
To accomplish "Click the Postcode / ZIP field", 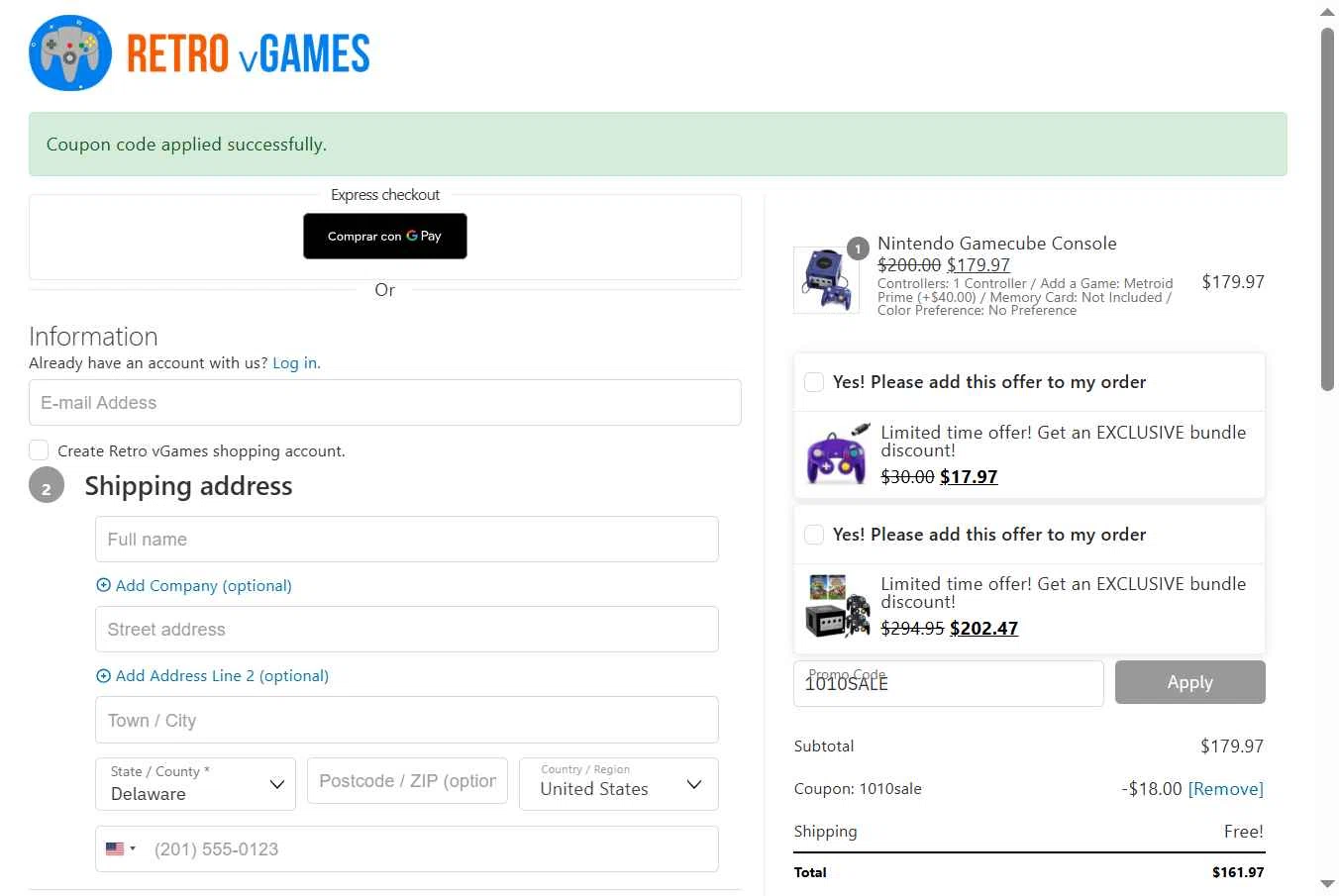I will pos(407,781).
